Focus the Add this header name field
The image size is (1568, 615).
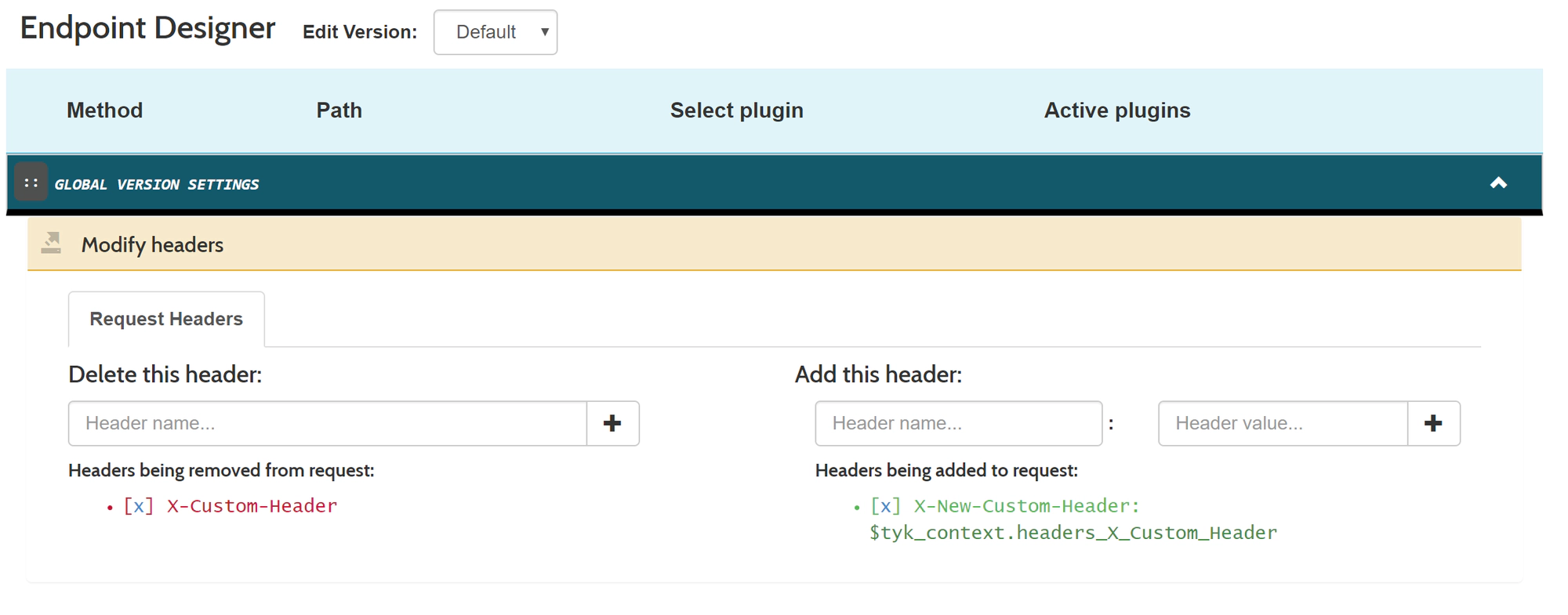[958, 424]
